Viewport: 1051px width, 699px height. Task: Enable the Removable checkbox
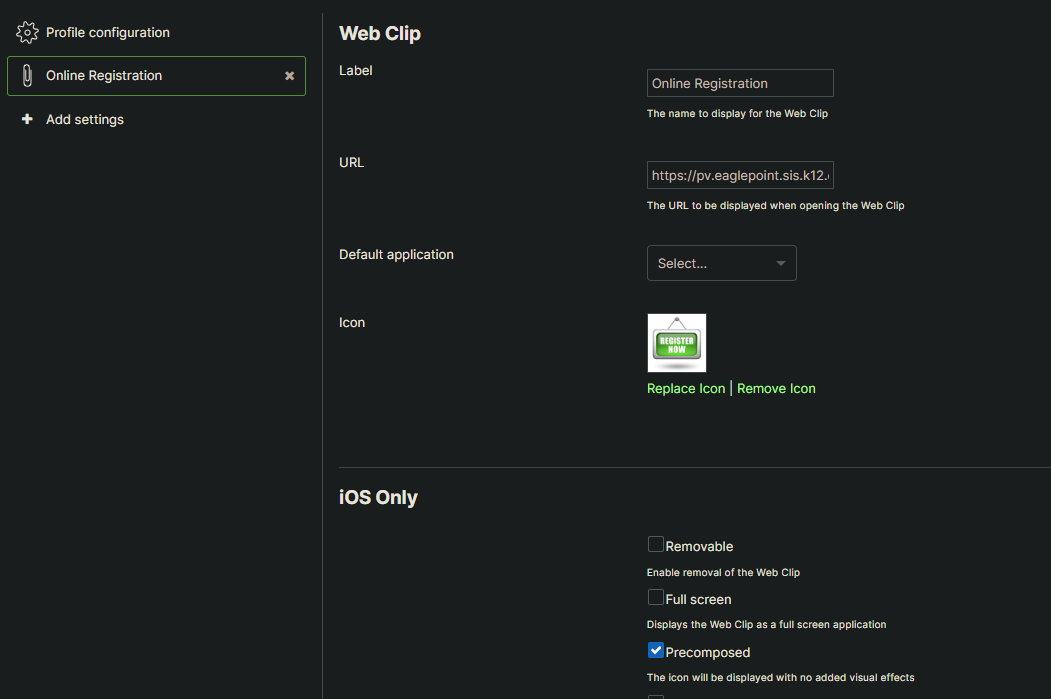coord(655,543)
